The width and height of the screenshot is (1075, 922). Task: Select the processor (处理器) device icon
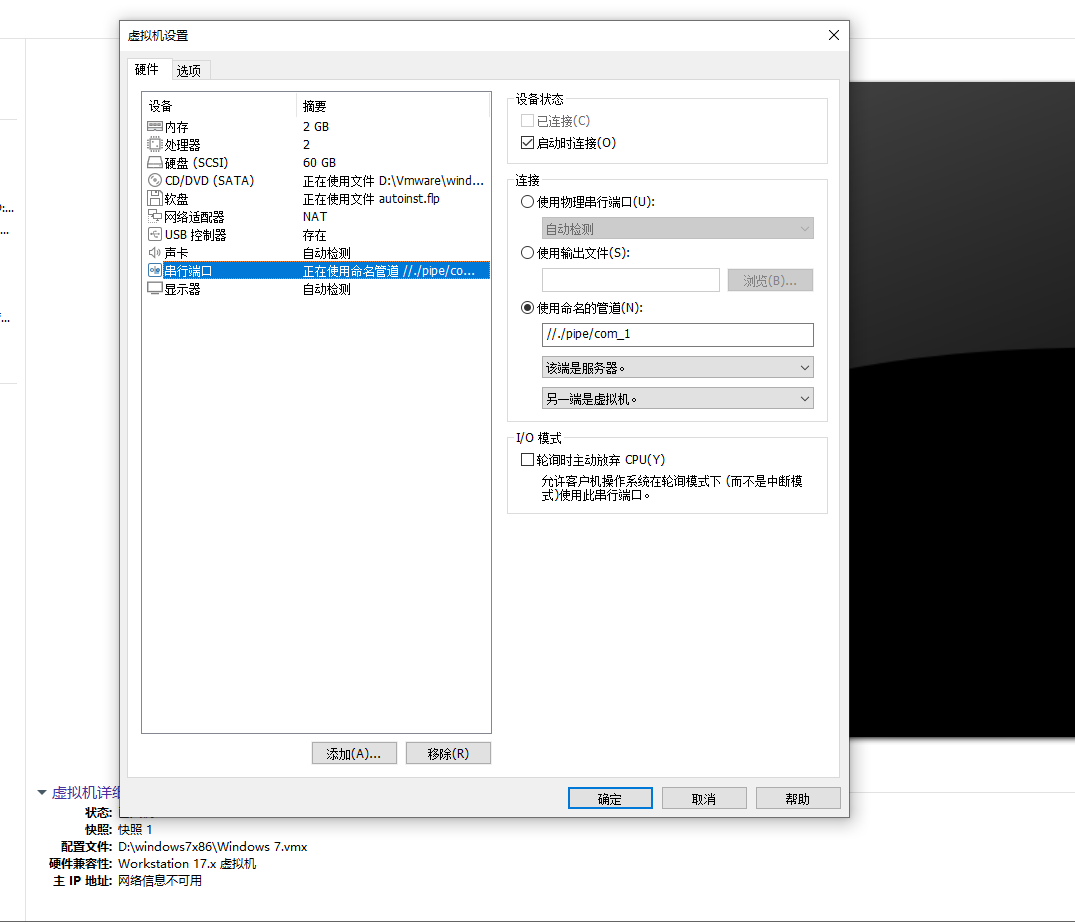(x=155, y=145)
